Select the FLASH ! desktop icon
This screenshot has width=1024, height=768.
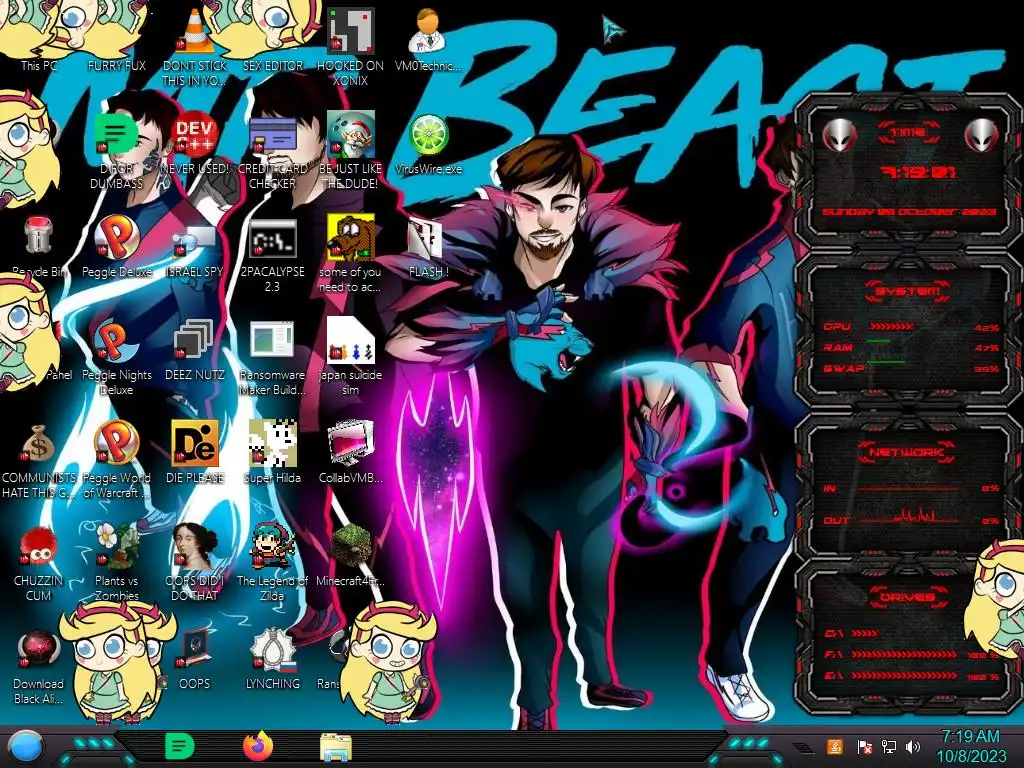point(425,238)
